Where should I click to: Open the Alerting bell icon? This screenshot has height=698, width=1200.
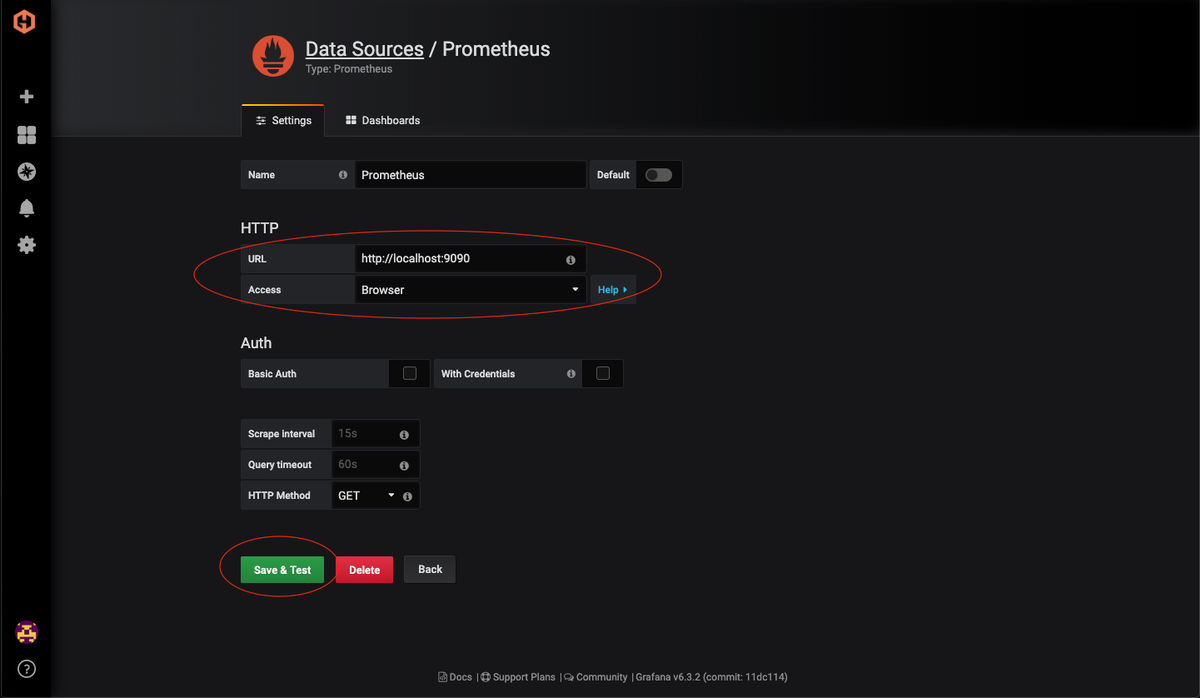[x=27, y=208]
